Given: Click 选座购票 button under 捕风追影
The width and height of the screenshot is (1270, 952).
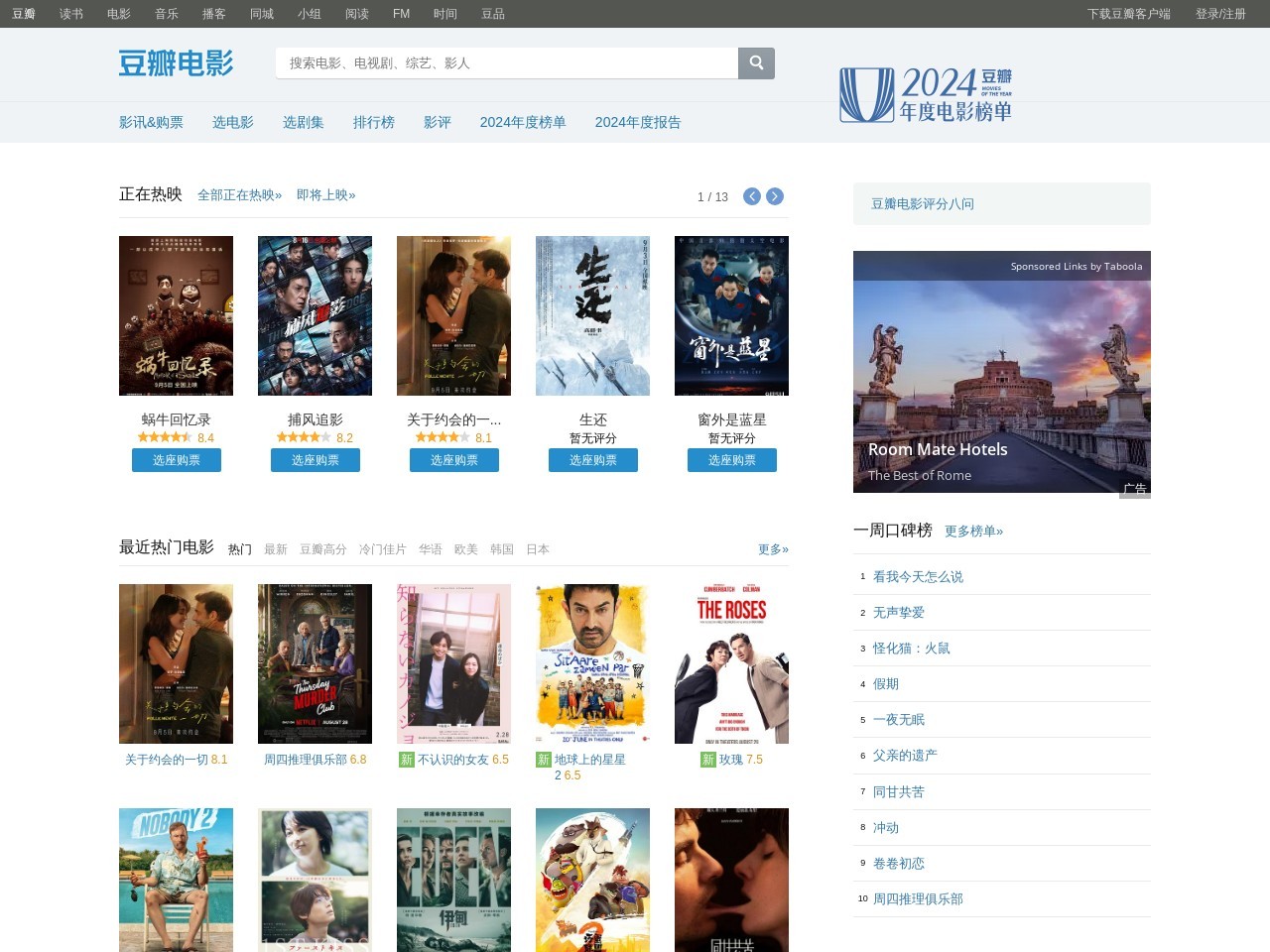Looking at the screenshot, I should pos(316,460).
